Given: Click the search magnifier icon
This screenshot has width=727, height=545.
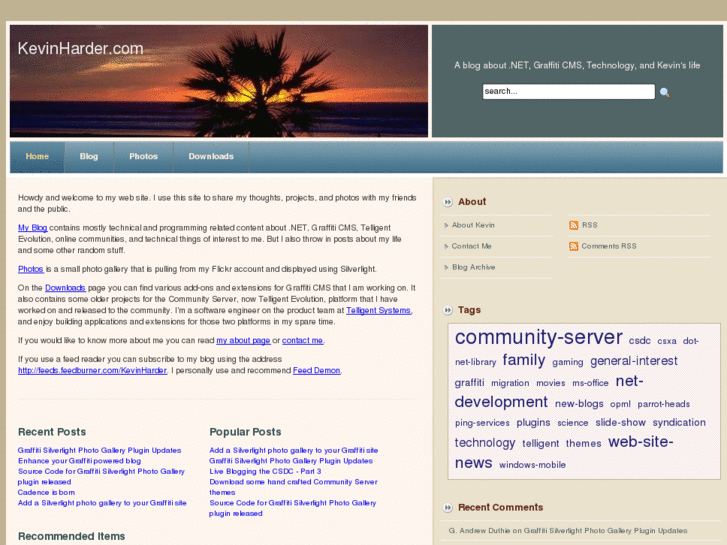Looking at the screenshot, I should pyautogui.click(x=664, y=92).
